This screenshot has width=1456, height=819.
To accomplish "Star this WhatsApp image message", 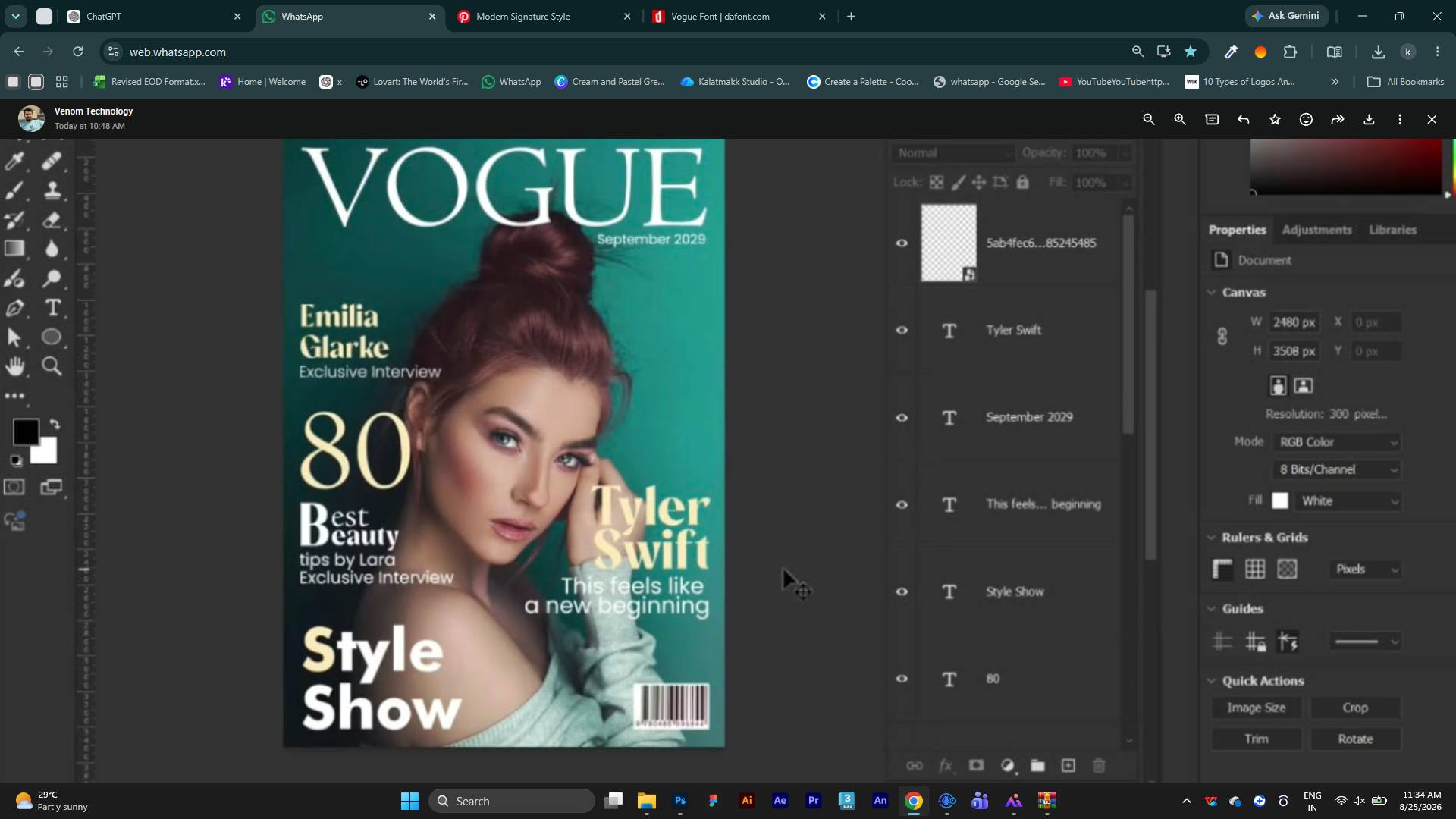I will (x=1275, y=119).
